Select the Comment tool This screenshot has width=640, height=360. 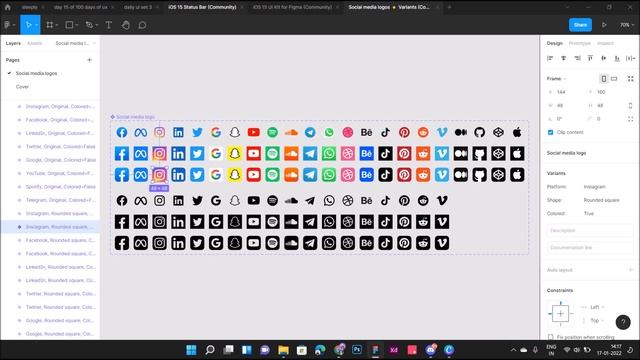pos(142,25)
